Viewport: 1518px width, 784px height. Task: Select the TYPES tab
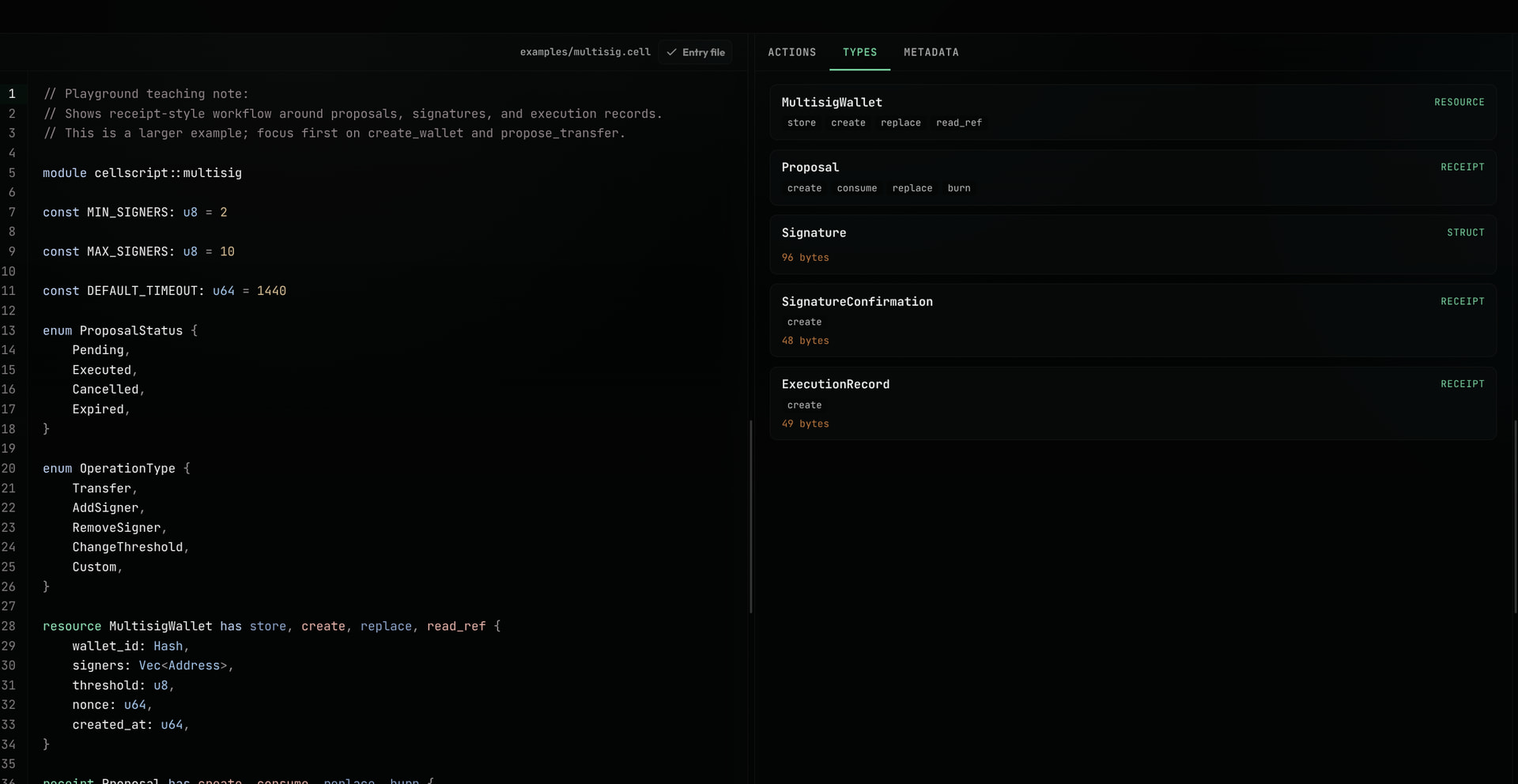click(x=859, y=52)
